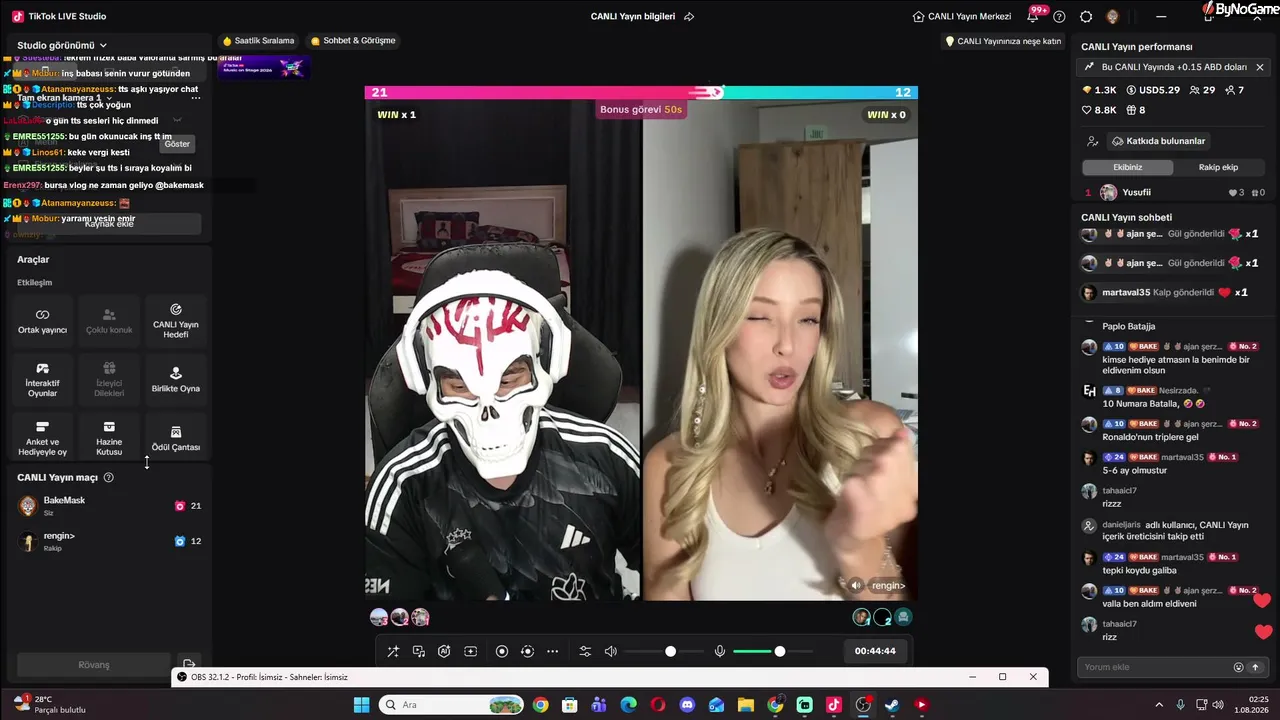The image size is (1280, 720).
Task: Open the Çoklu konuk tool
Action: [x=109, y=321]
